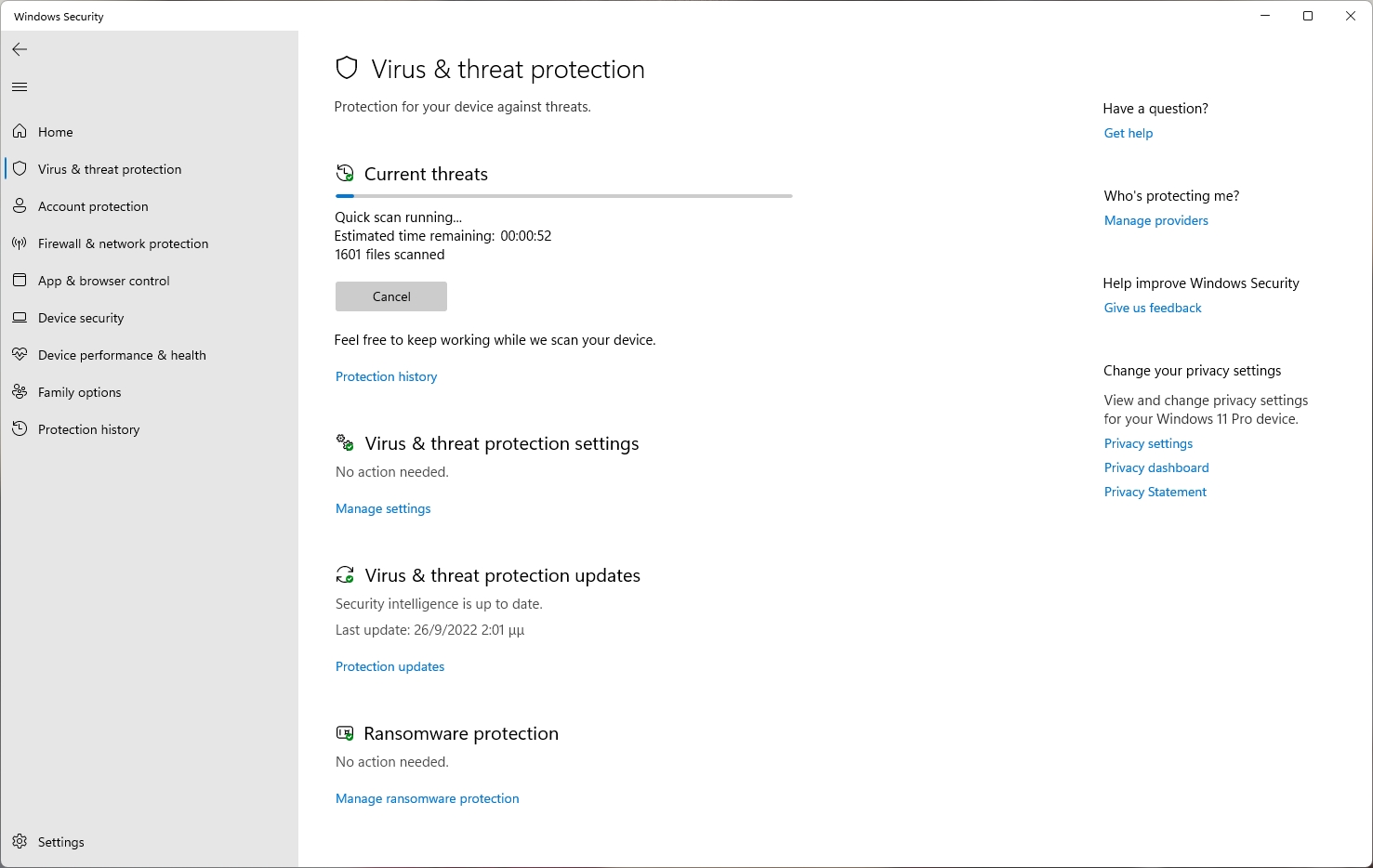This screenshot has height=868, width=1373.
Task: Select the Account protection person icon
Action: coord(20,205)
